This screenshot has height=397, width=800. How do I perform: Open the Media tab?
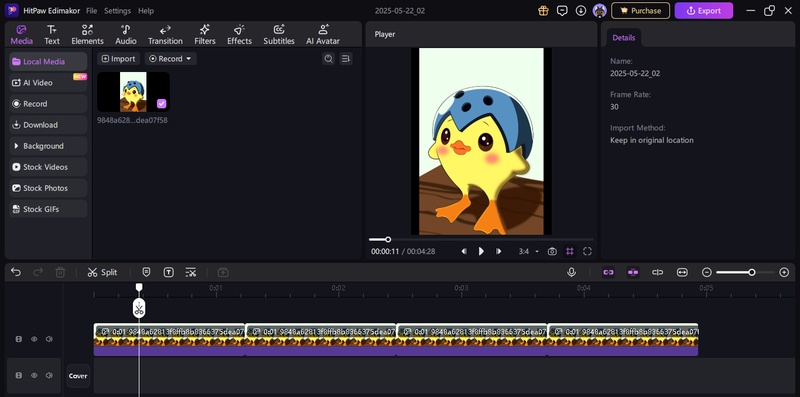pos(21,35)
